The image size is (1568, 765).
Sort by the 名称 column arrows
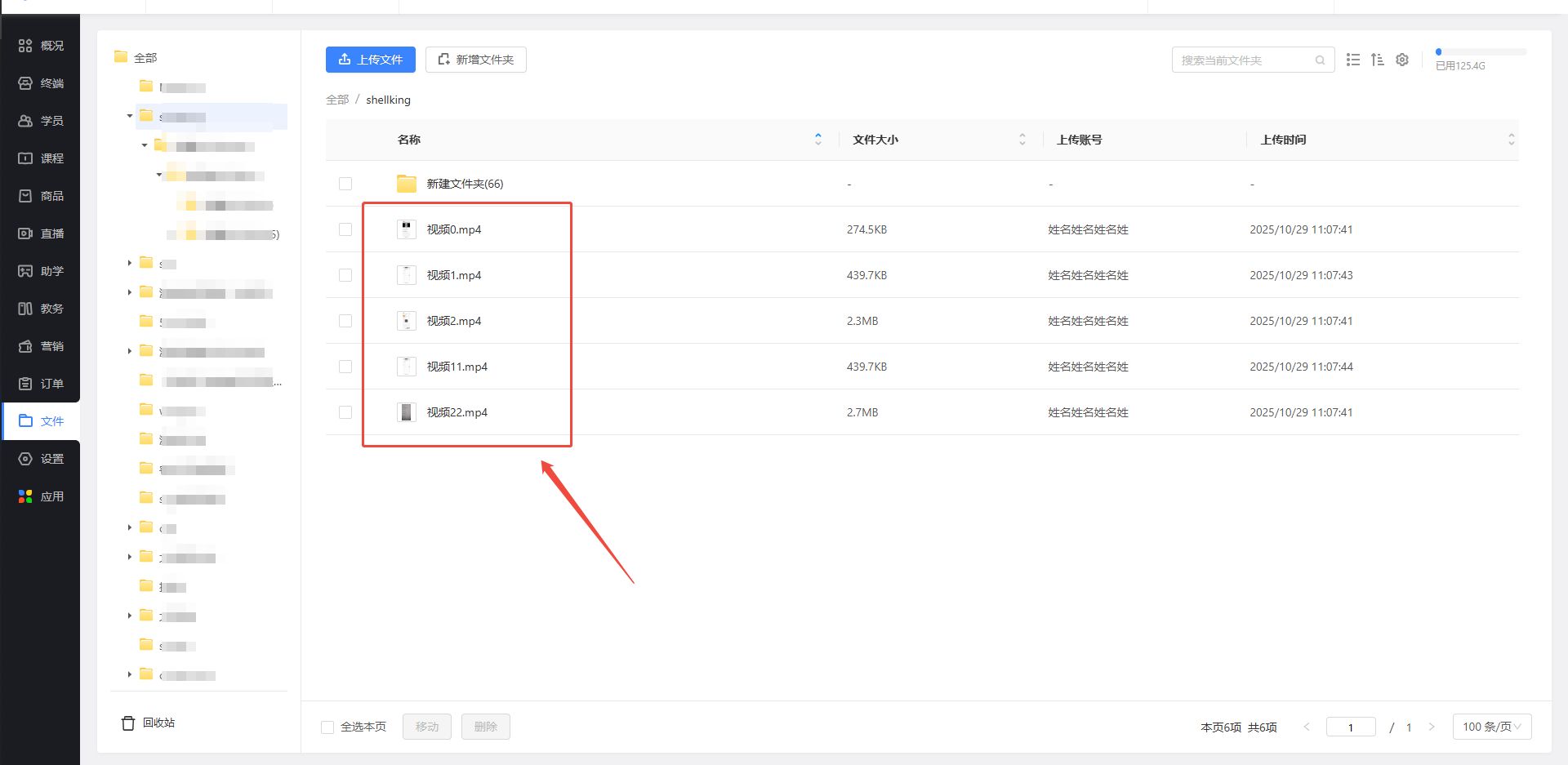[x=818, y=140]
